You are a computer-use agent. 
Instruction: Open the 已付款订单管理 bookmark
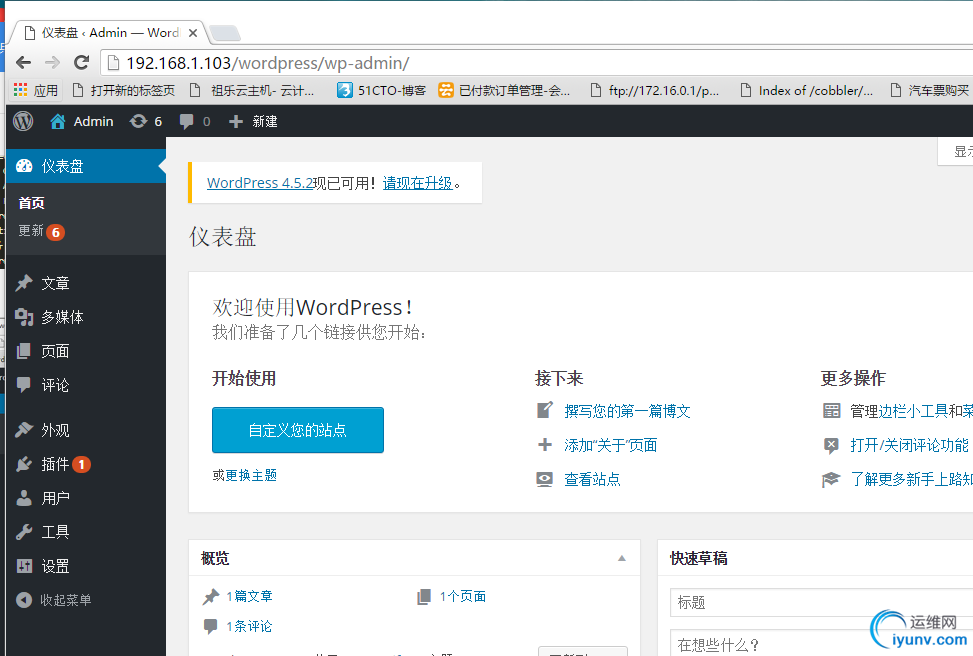(504, 91)
